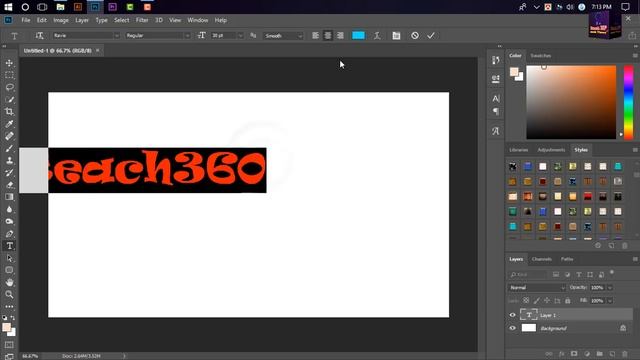Select the History Brush tool
640x360 pixels.
tap(9, 173)
